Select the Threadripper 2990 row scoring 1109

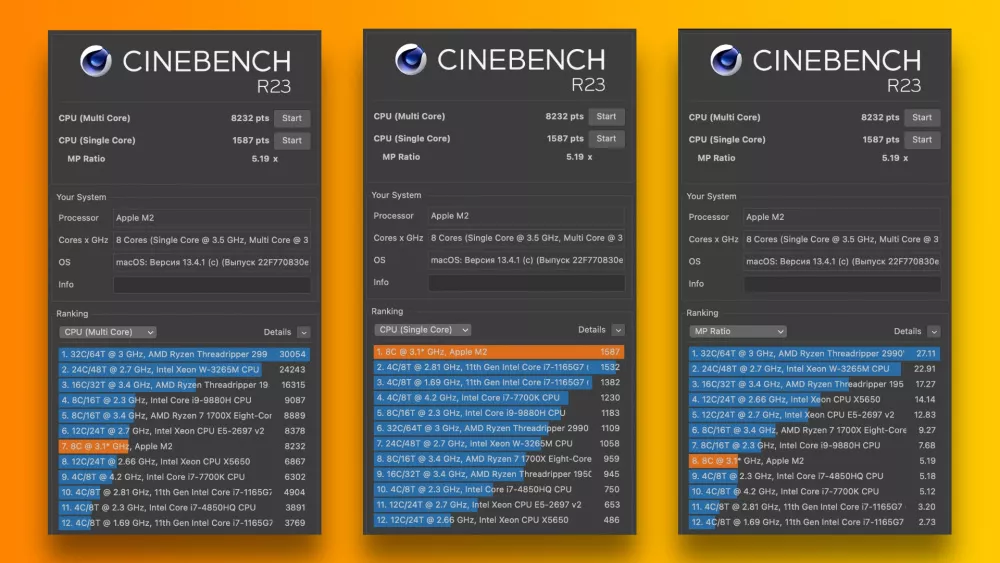click(499, 428)
